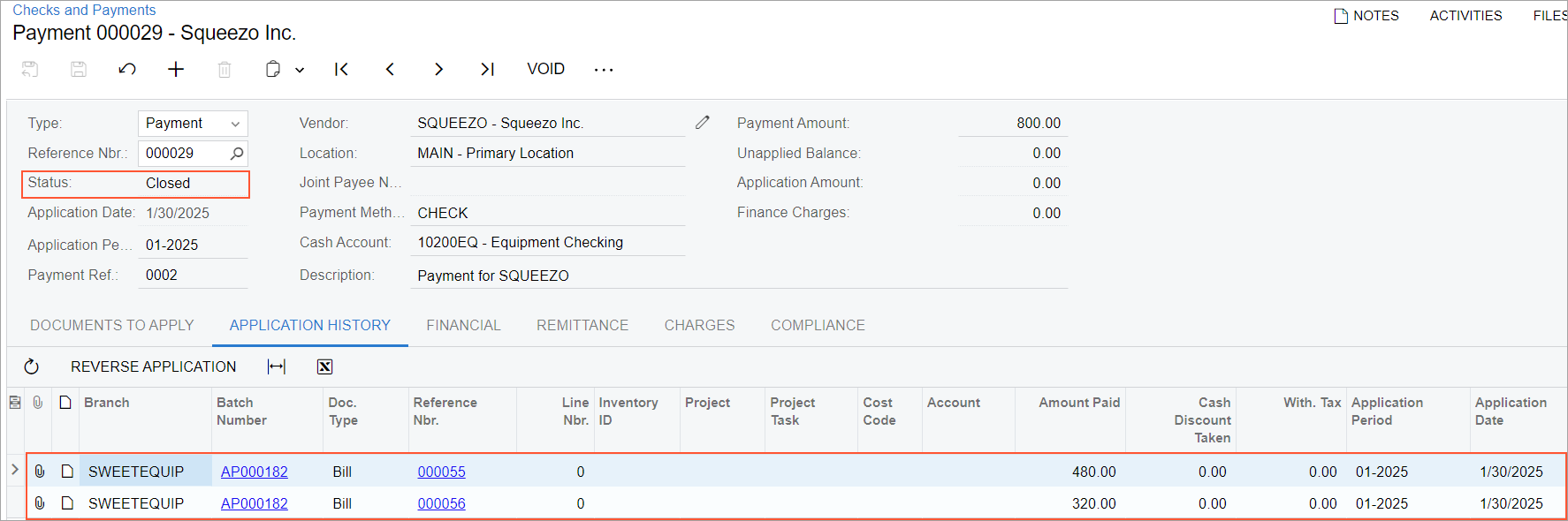Image resolution: width=1568 pixels, height=521 pixels.
Task: Export grid to Excel
Action: pyautogui.click(x=324, y=366)
